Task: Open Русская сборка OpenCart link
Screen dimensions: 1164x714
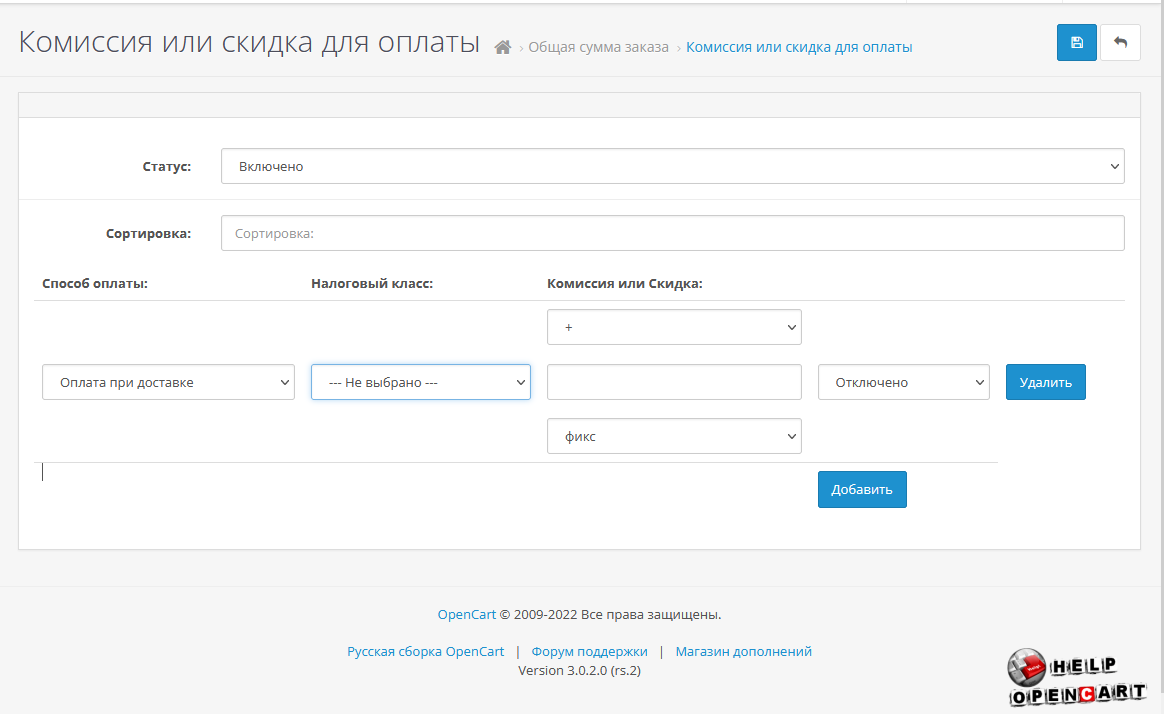Action: 425,651
